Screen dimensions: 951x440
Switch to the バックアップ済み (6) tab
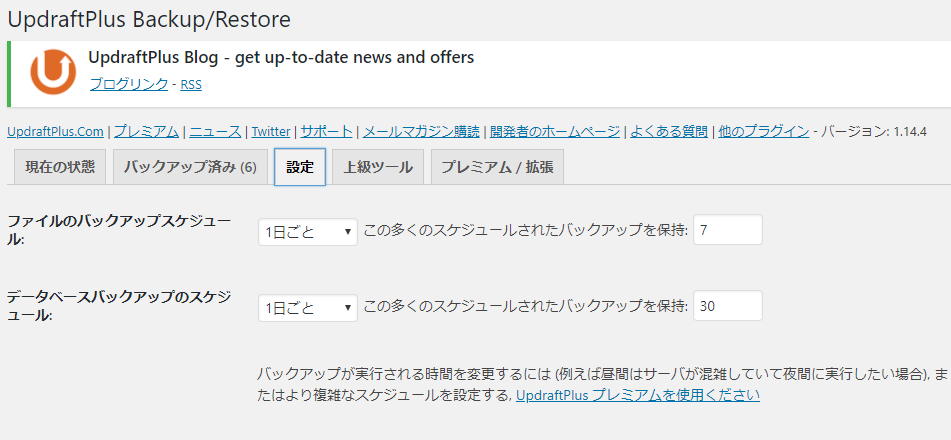[x=190, y=167]
